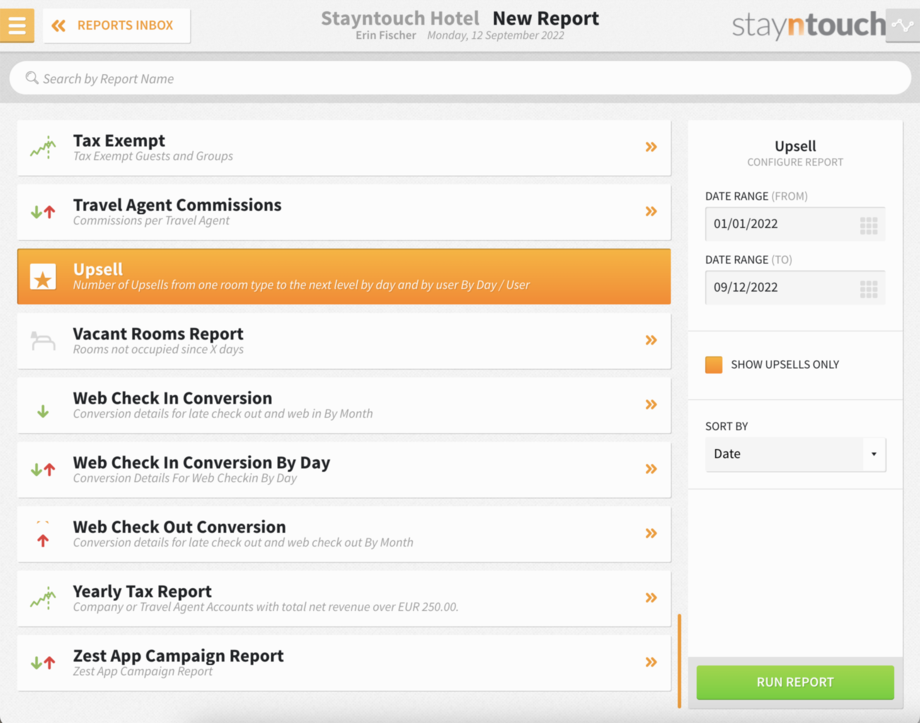Click the orange report list scrollbar
This screenshot has height=723, width=920.
(x=679, y=661)
